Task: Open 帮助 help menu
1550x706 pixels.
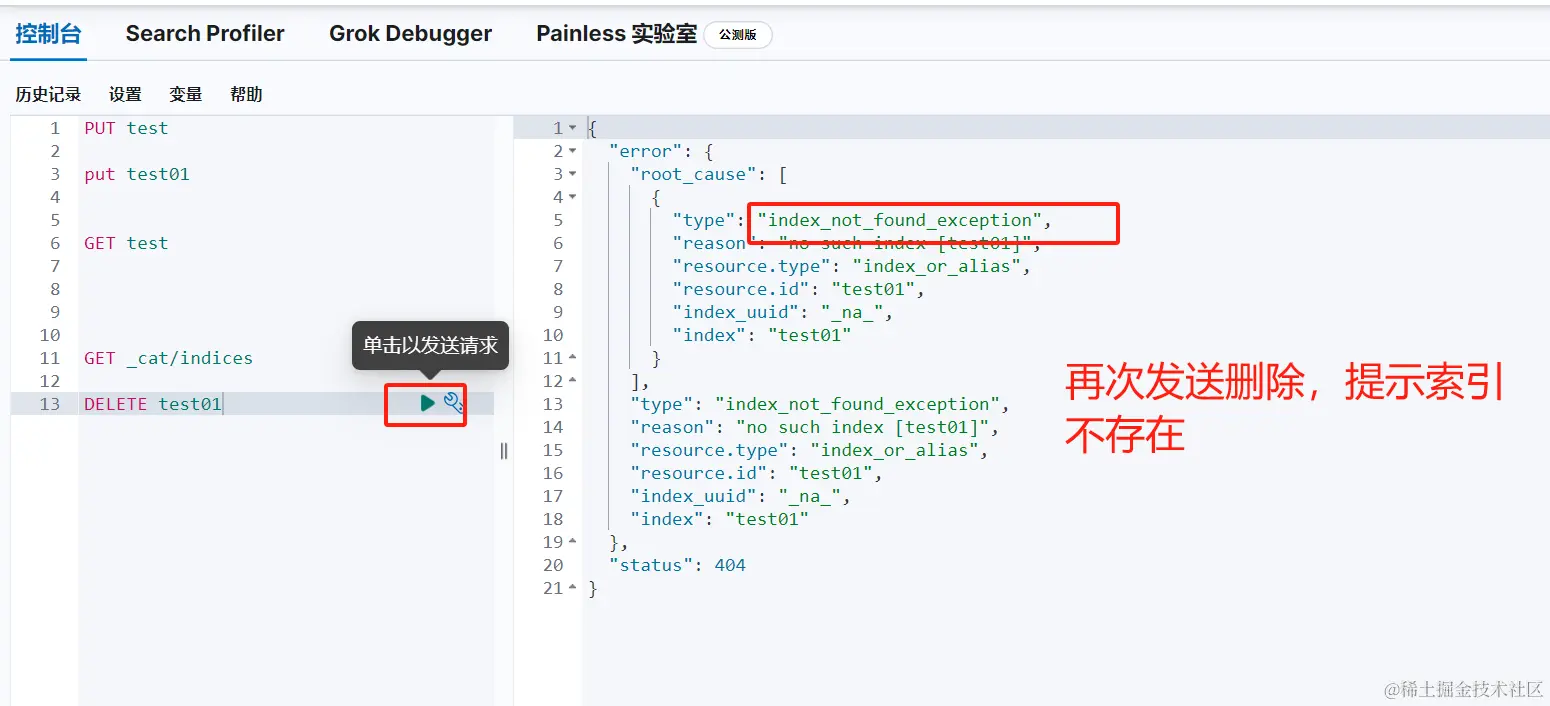Action: coord(246,94)
